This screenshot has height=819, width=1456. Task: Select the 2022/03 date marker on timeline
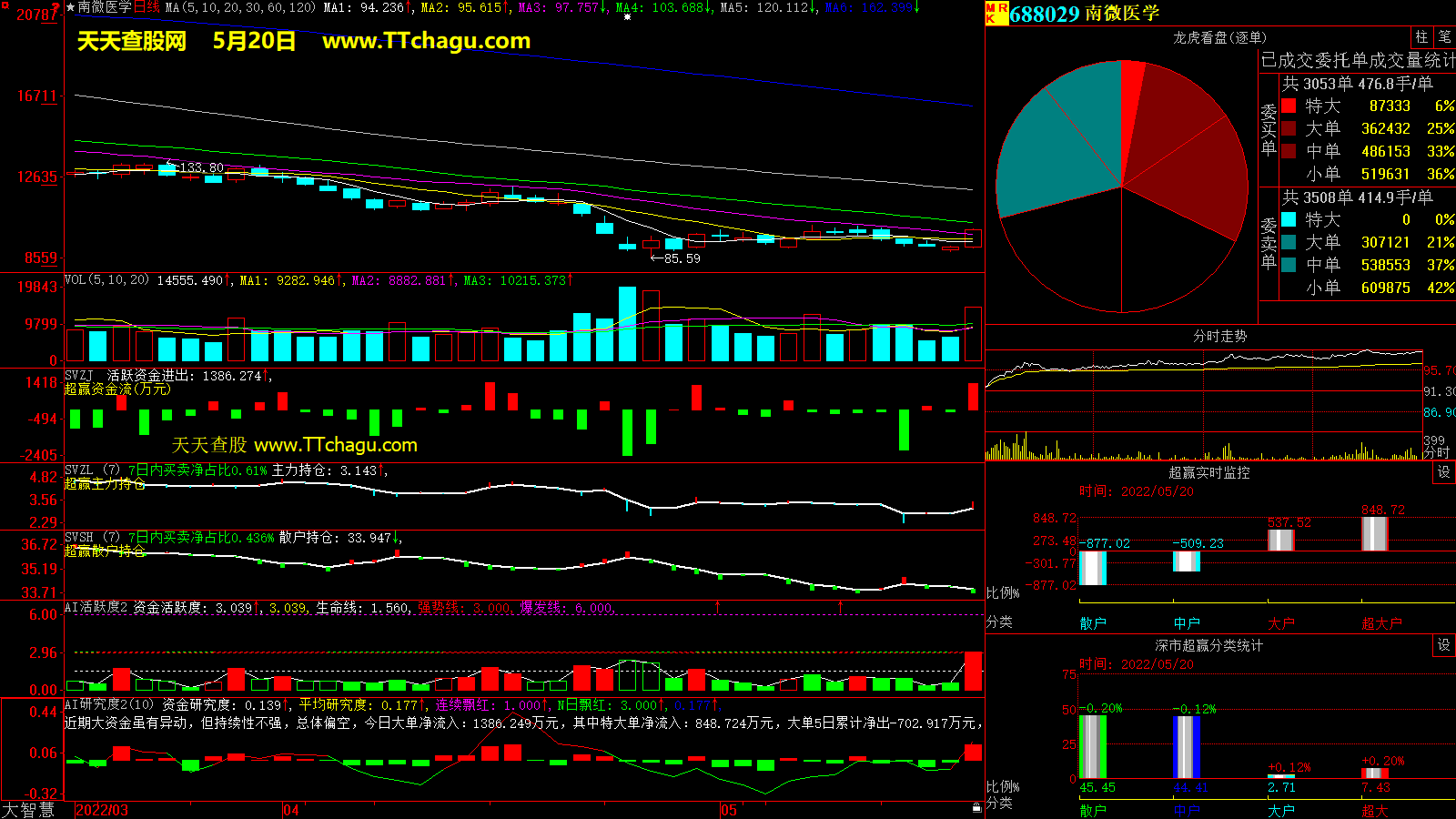pos(101,810)
